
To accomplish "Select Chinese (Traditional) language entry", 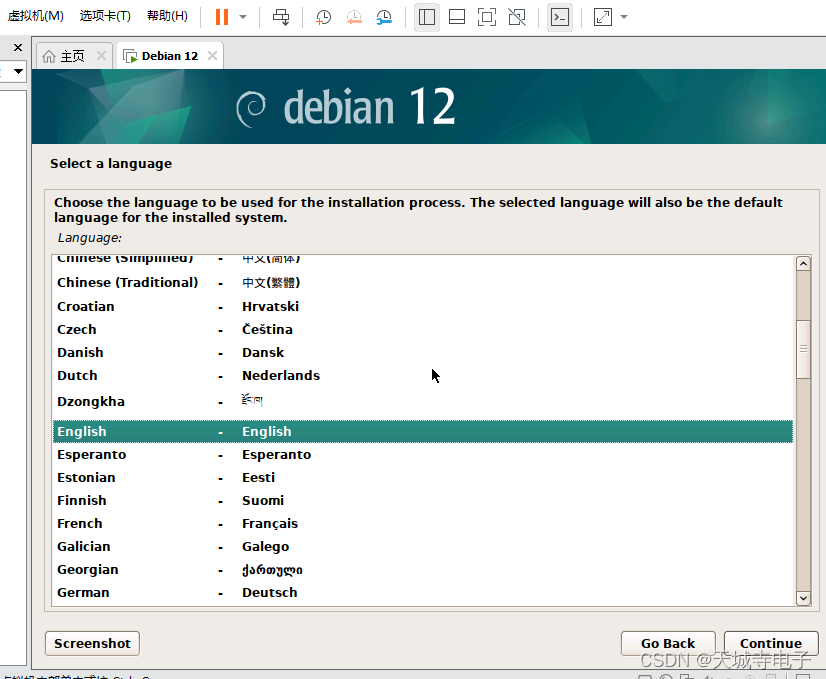I will click(x=127, y=282).
